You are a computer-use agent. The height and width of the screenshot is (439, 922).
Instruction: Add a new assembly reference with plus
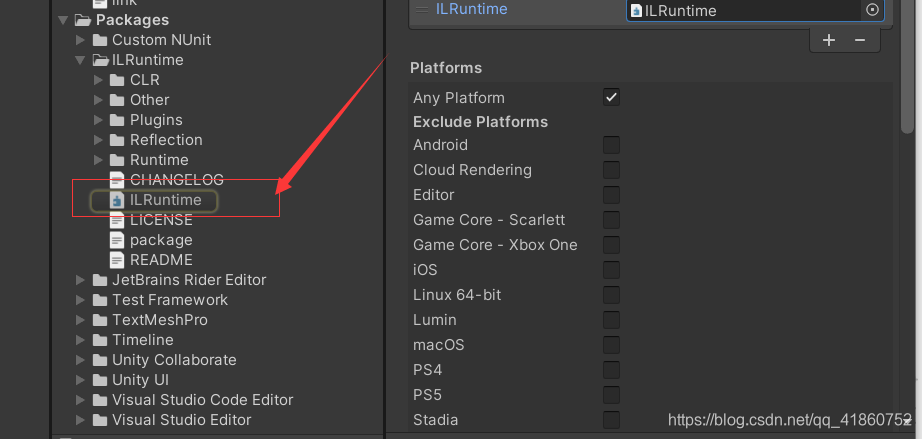(x=829, y=40)
